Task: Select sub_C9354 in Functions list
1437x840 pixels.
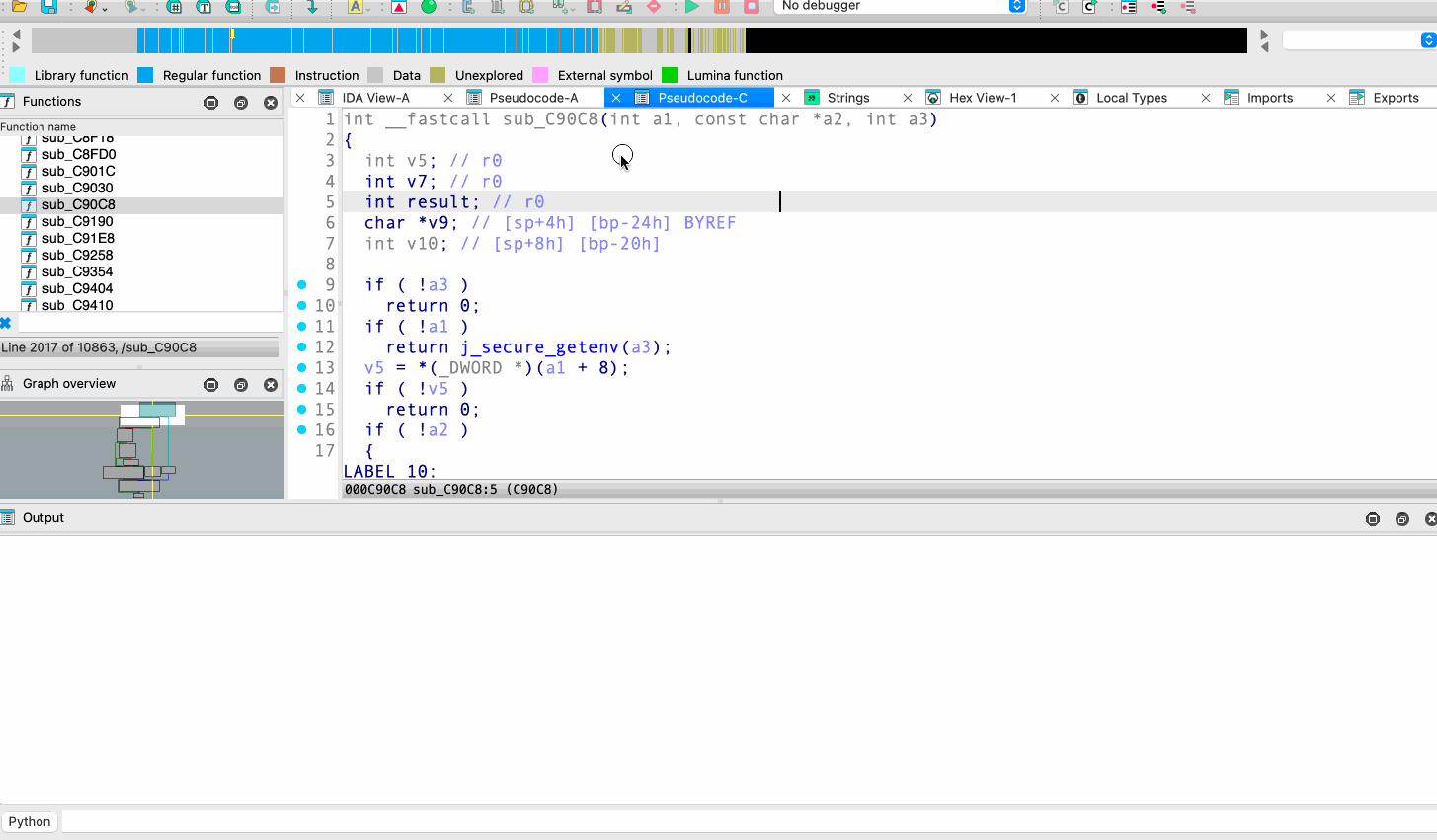Action: click(77, 271)
